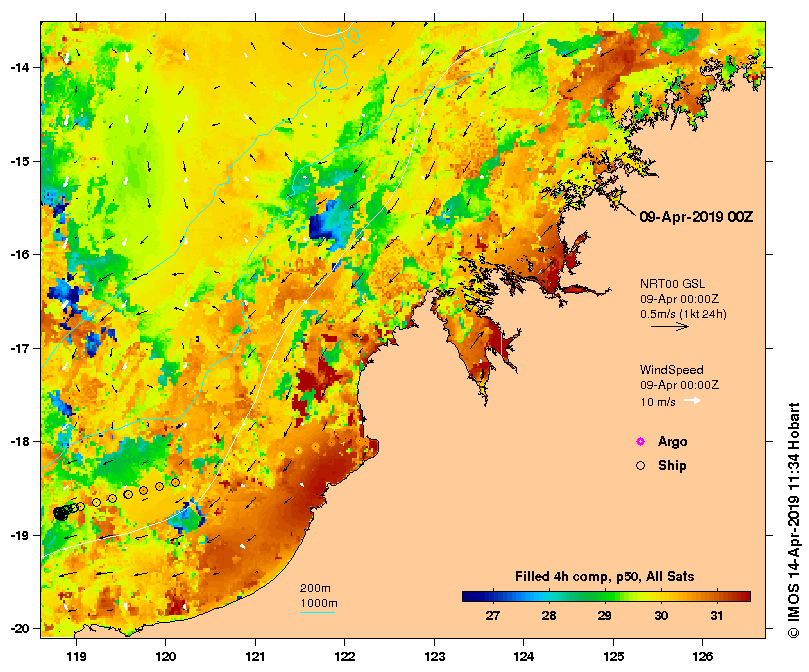Click the '10 m/s' wind scale text
This screenshot has height=672, width=809.
pyautogui.click(x=658, y=402)
